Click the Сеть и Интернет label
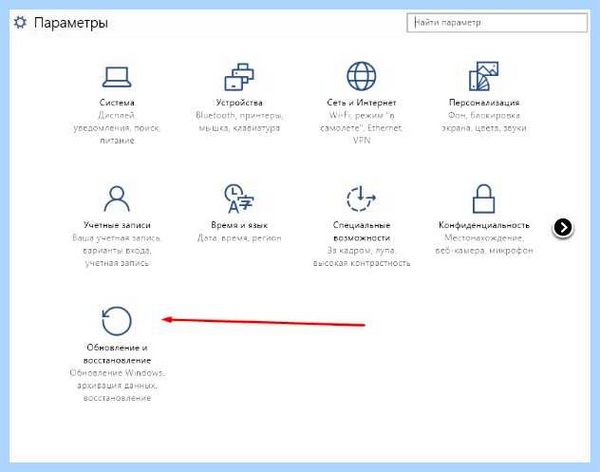Viewport: 600px width, 472px height. [361, 102]
